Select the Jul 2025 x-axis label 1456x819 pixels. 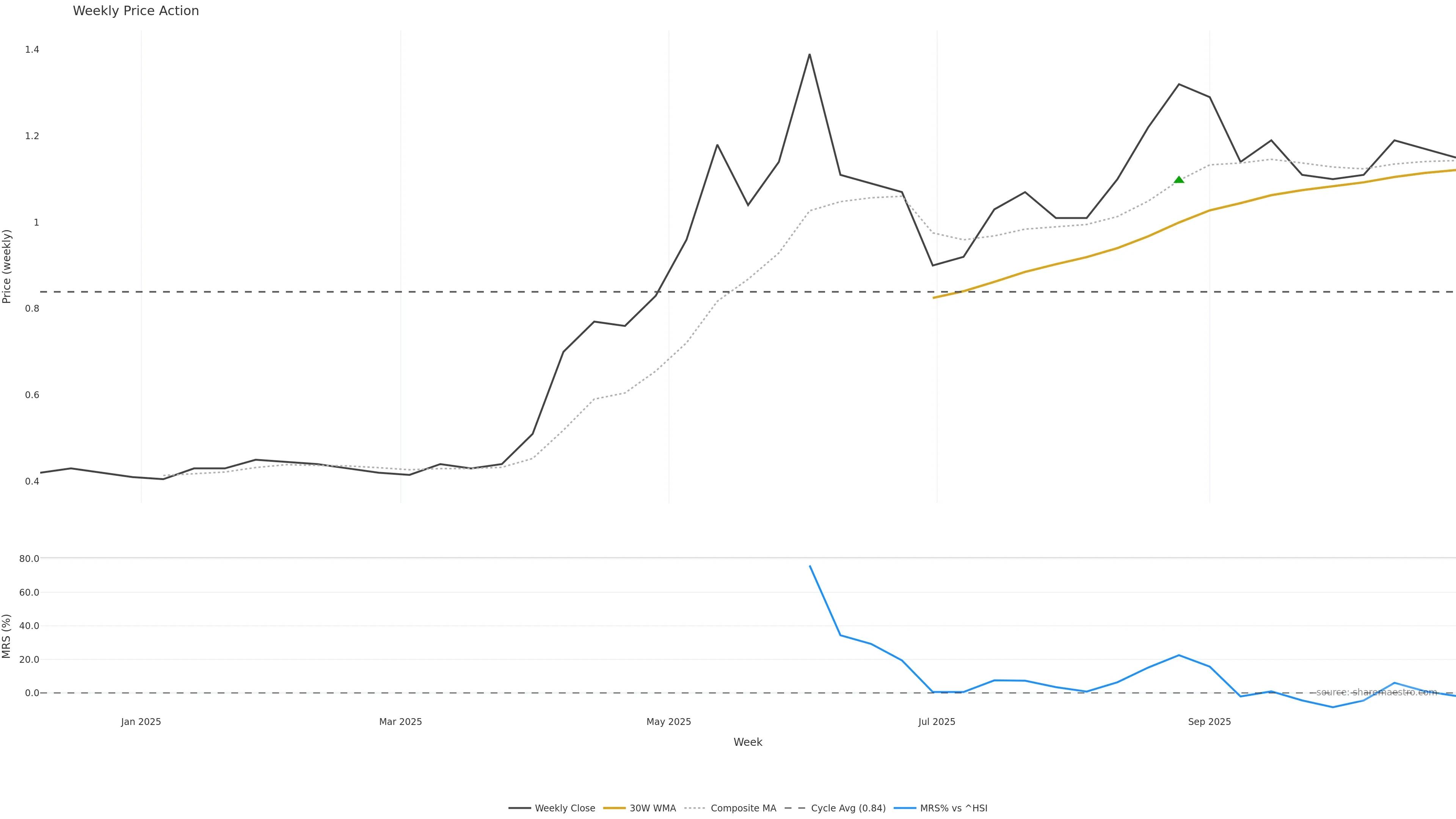[937, 722]
